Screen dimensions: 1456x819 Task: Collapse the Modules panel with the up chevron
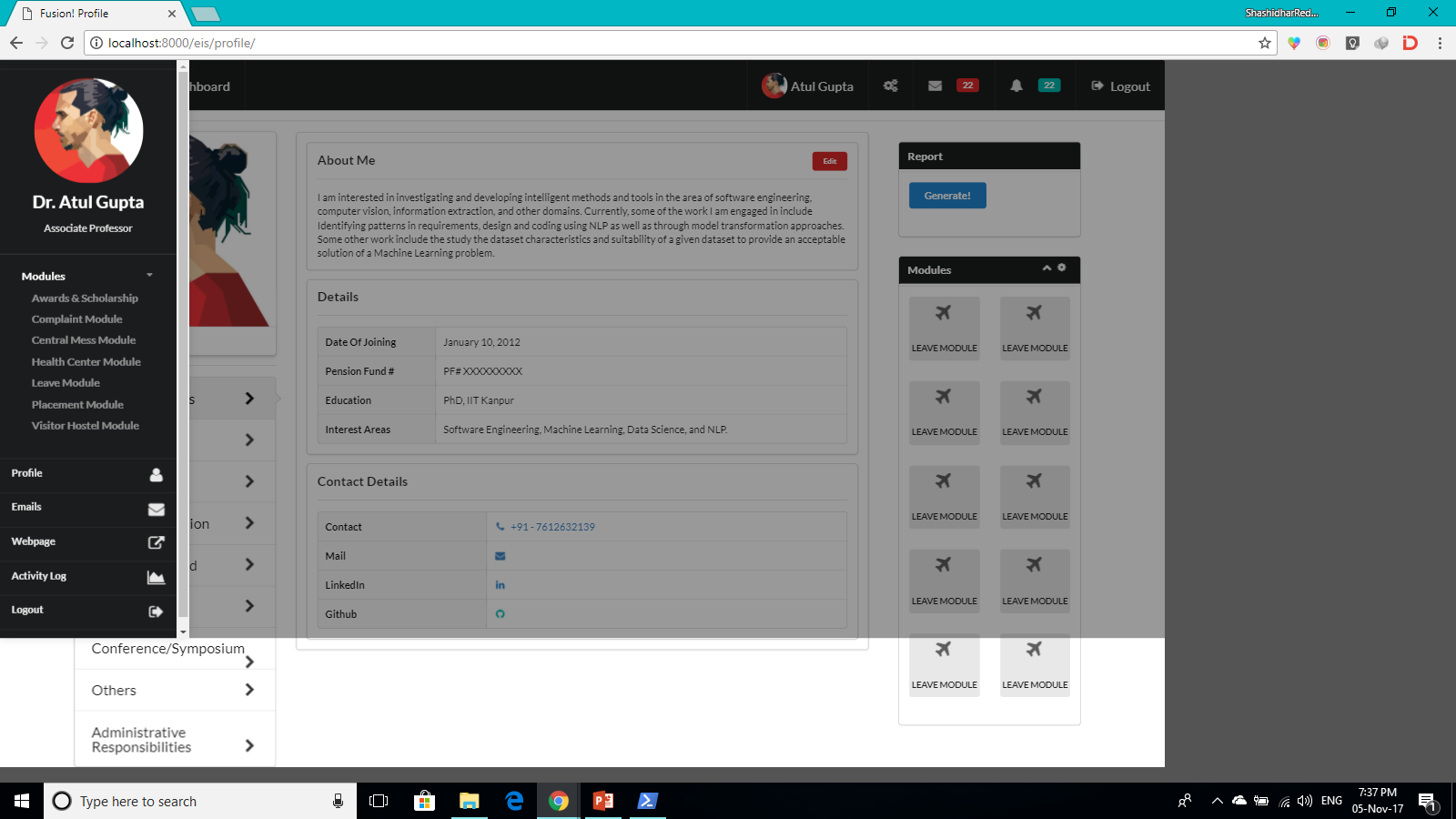pyautogui.click(x=1046, y=268)
